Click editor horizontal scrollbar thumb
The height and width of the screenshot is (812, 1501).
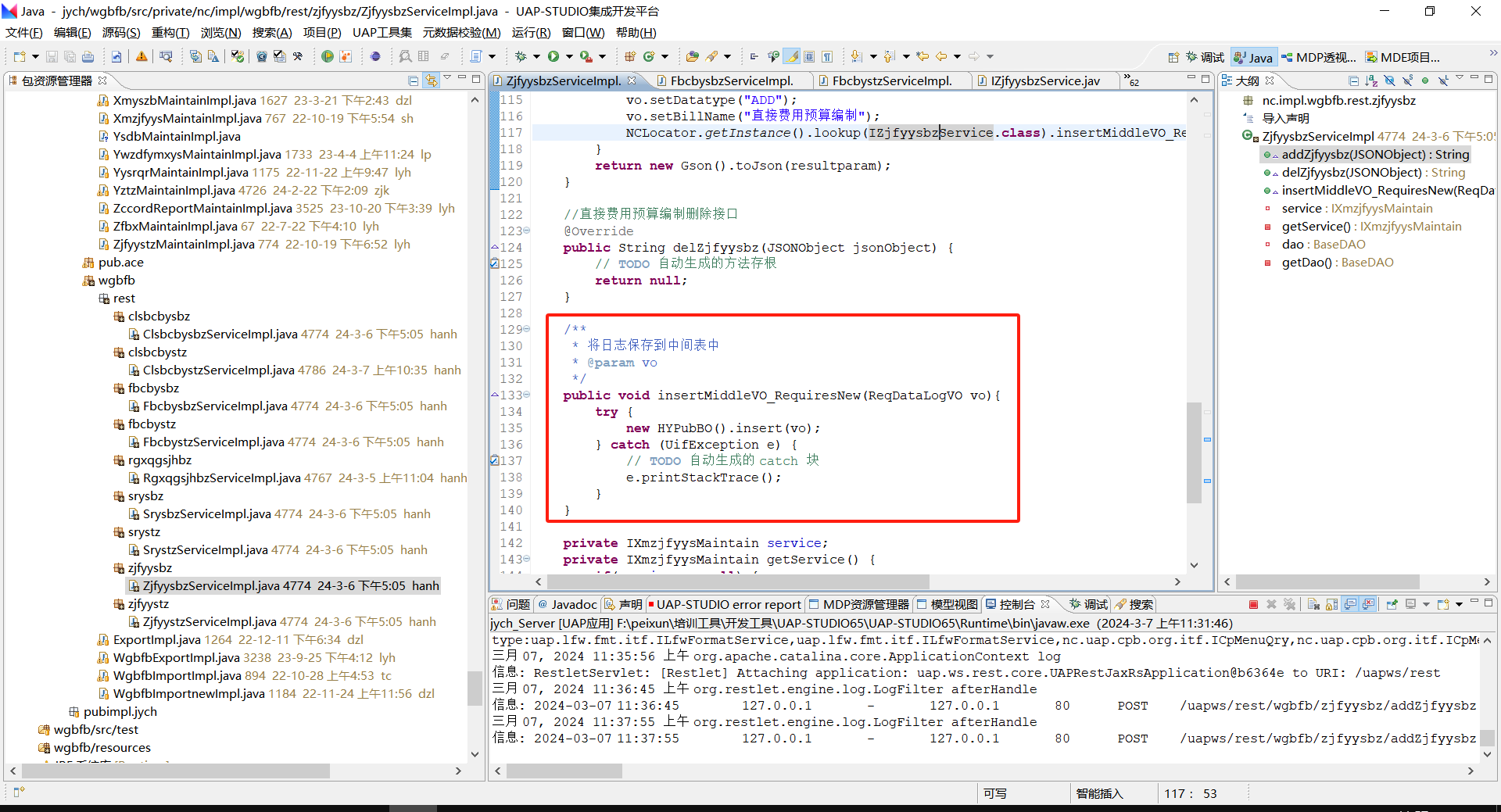[738, 581]
